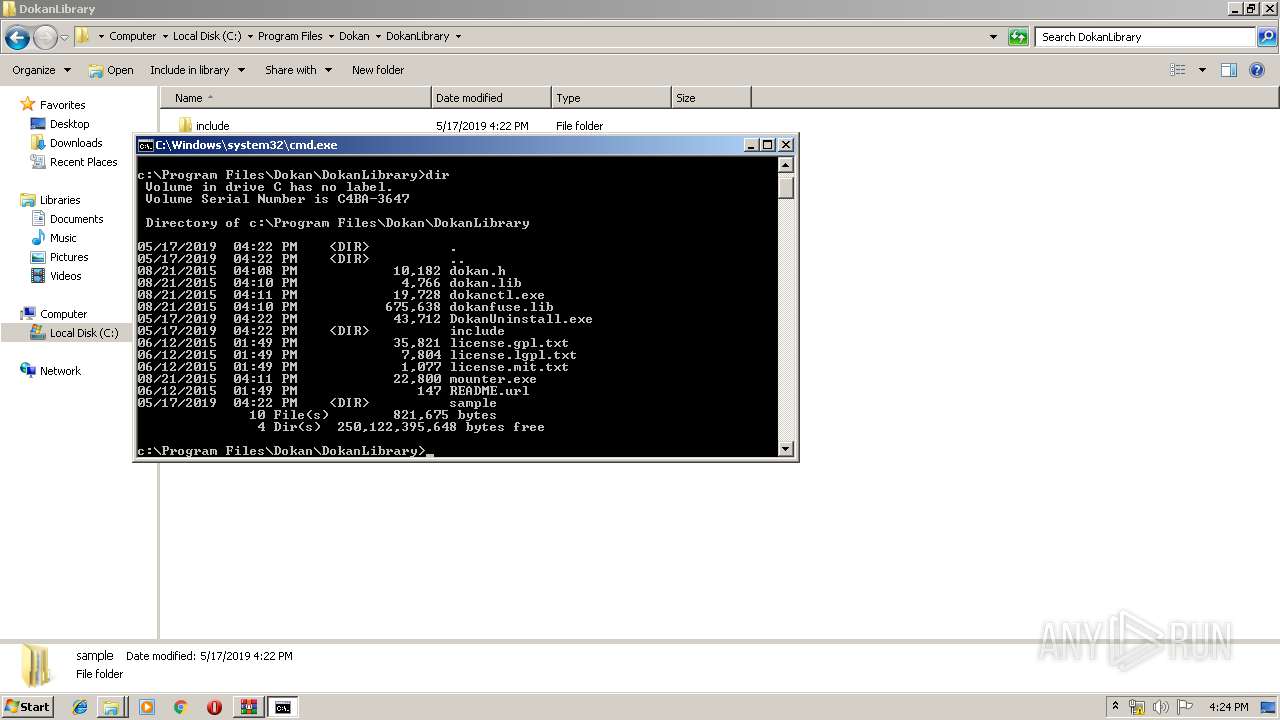Image resolution: width=1280 pixels, height=720 pixels.
Task: Launch Internet Explorer from the taskbar
Action: pyautogui.click(x=80, y=707)
